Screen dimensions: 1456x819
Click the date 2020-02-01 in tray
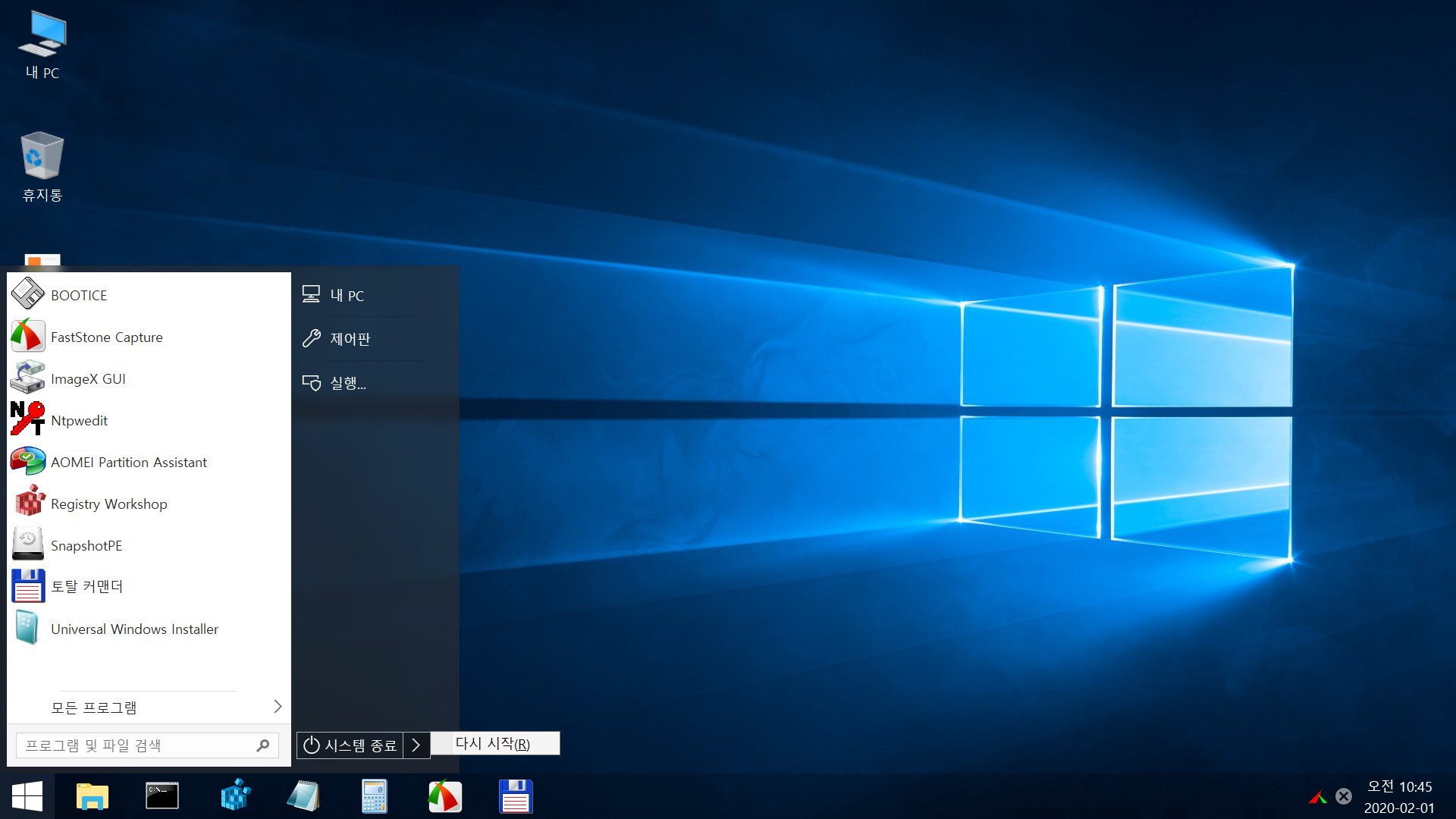[1399, 808]
